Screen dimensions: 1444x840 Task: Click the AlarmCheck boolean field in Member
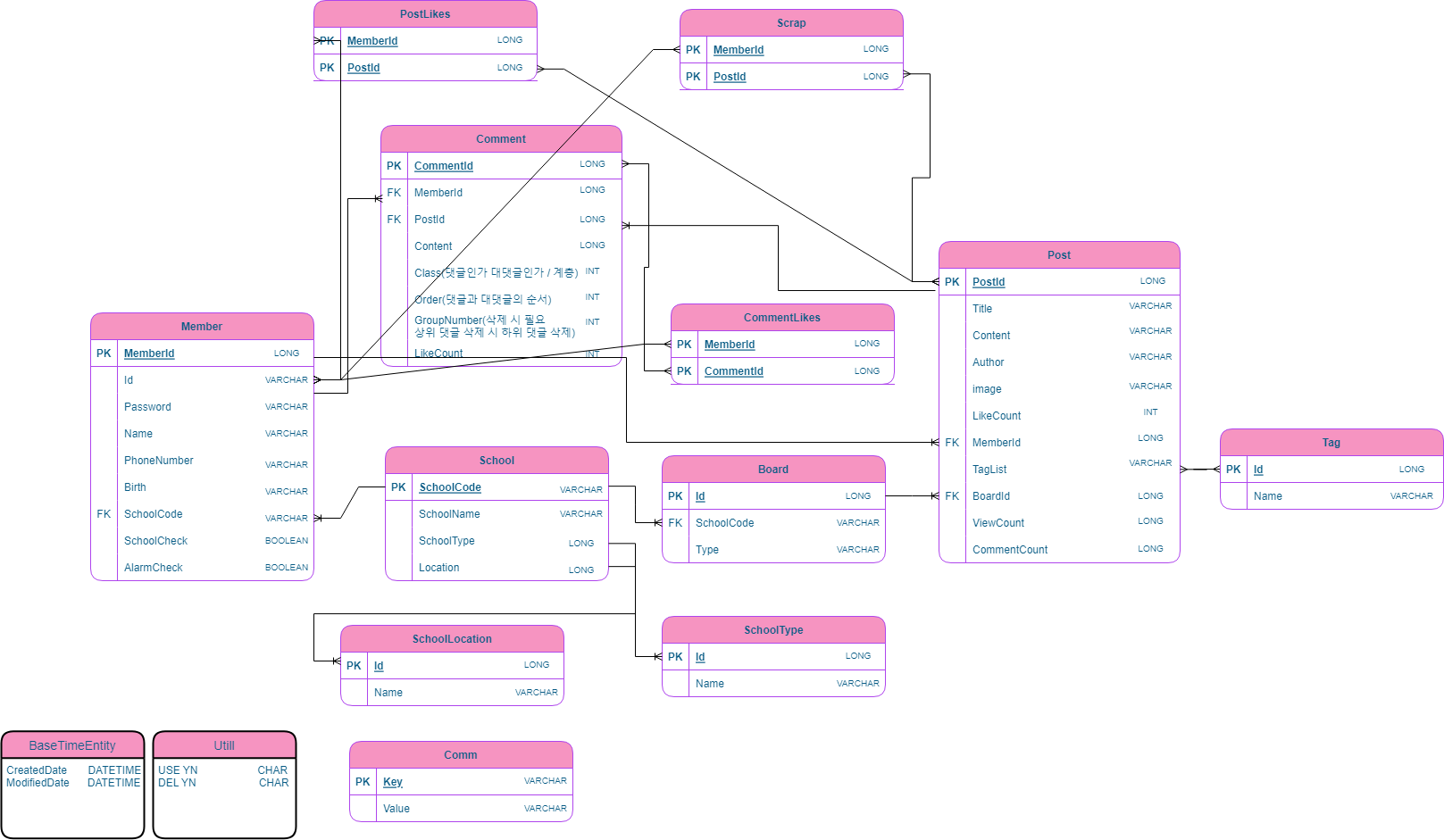(x=153, y=567)
